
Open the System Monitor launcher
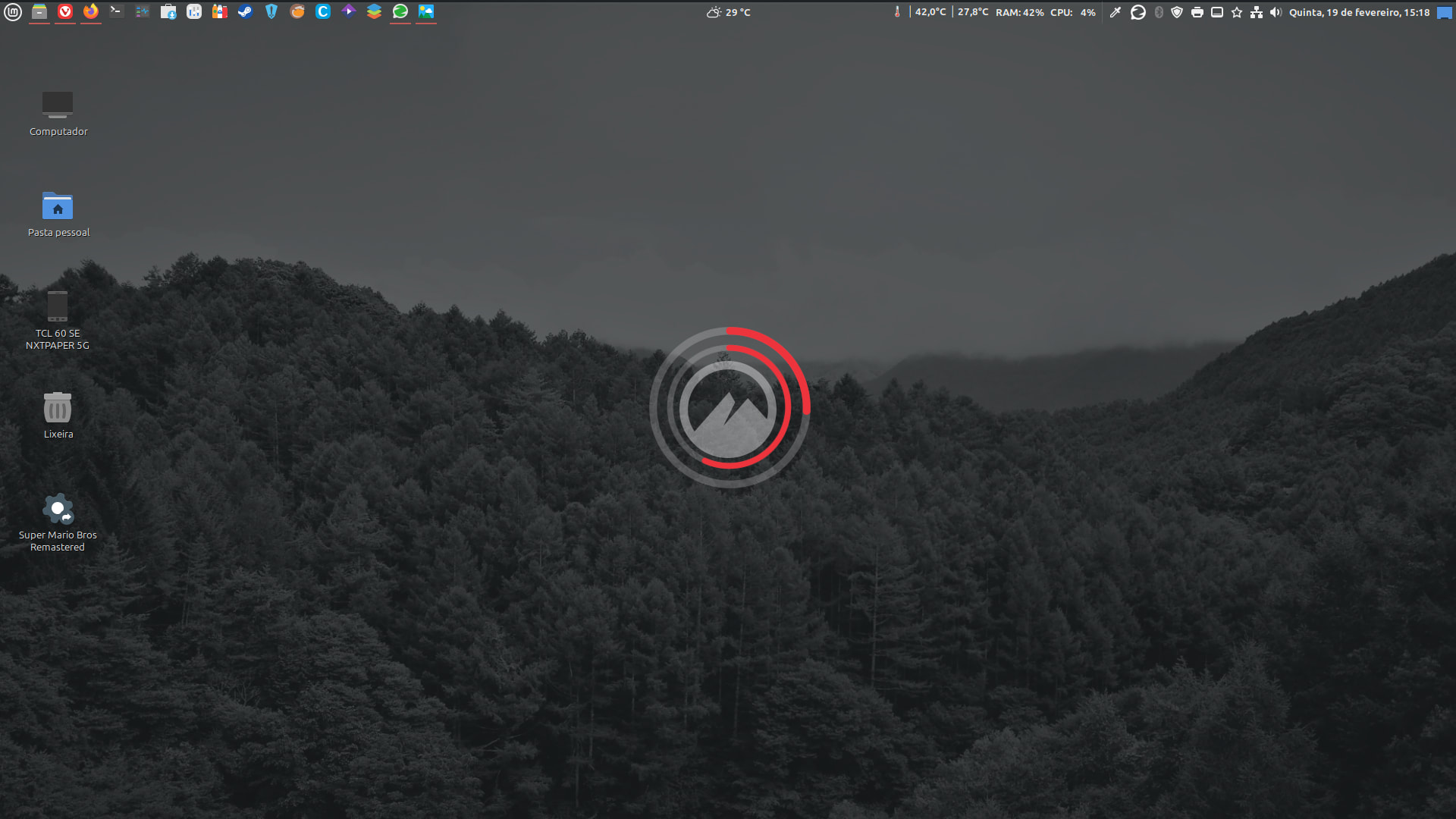(143, 11)
